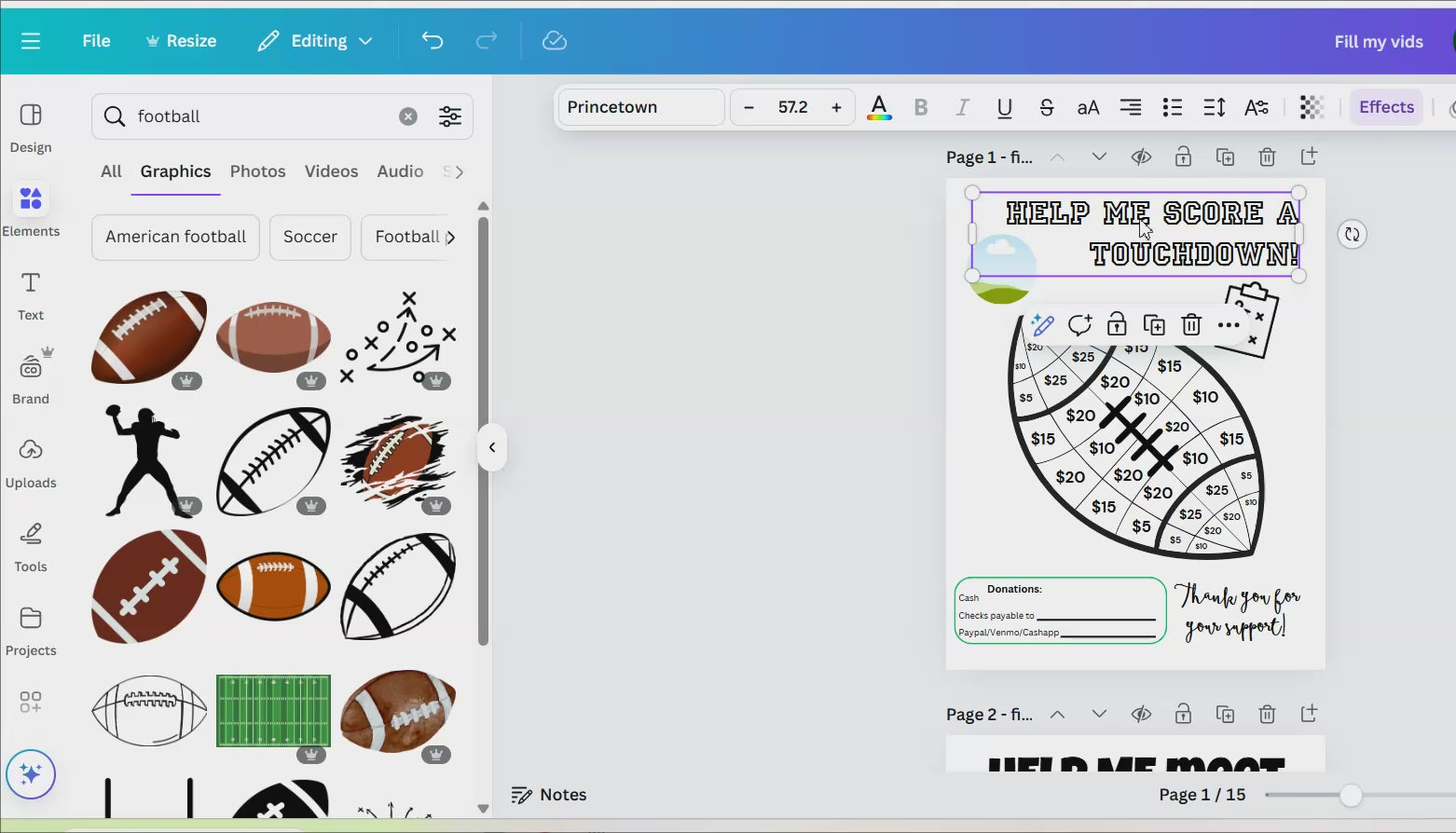Open the Elements panel in the sidebar
The width and height of the screenshot is (1456, 833).
click(x=31, y=211)
